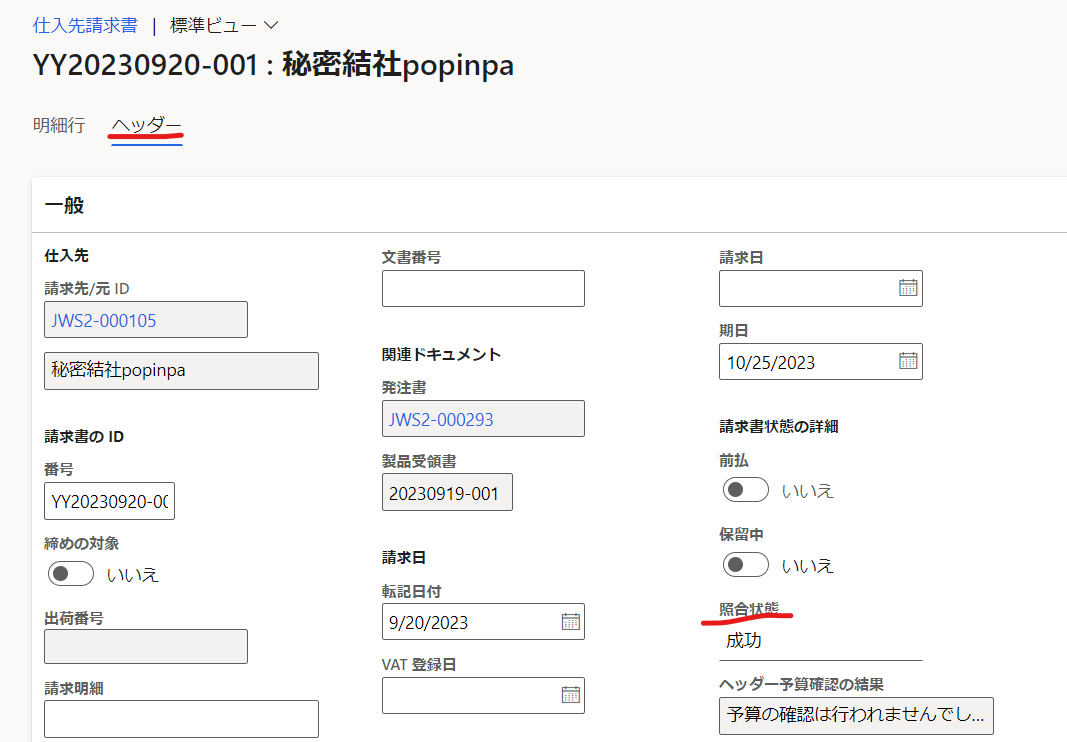Click the vendor name field 秘密結社popinpa
Image resolution: width=1067 pixels, height=742 pixels.
click(181, 371)
